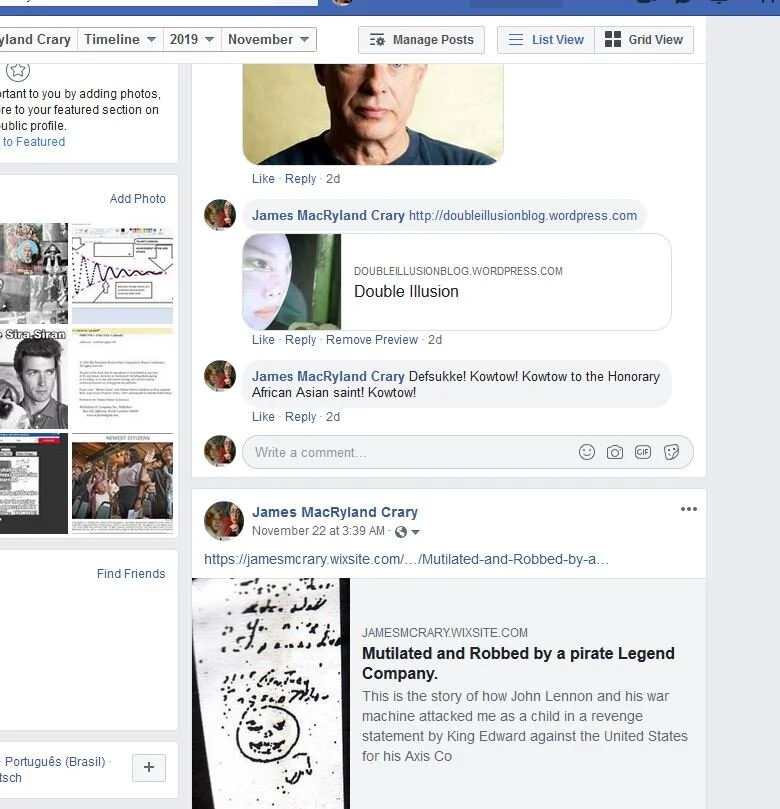
Task: Click the post author's profile picture
Action: (x=224, y=521)
